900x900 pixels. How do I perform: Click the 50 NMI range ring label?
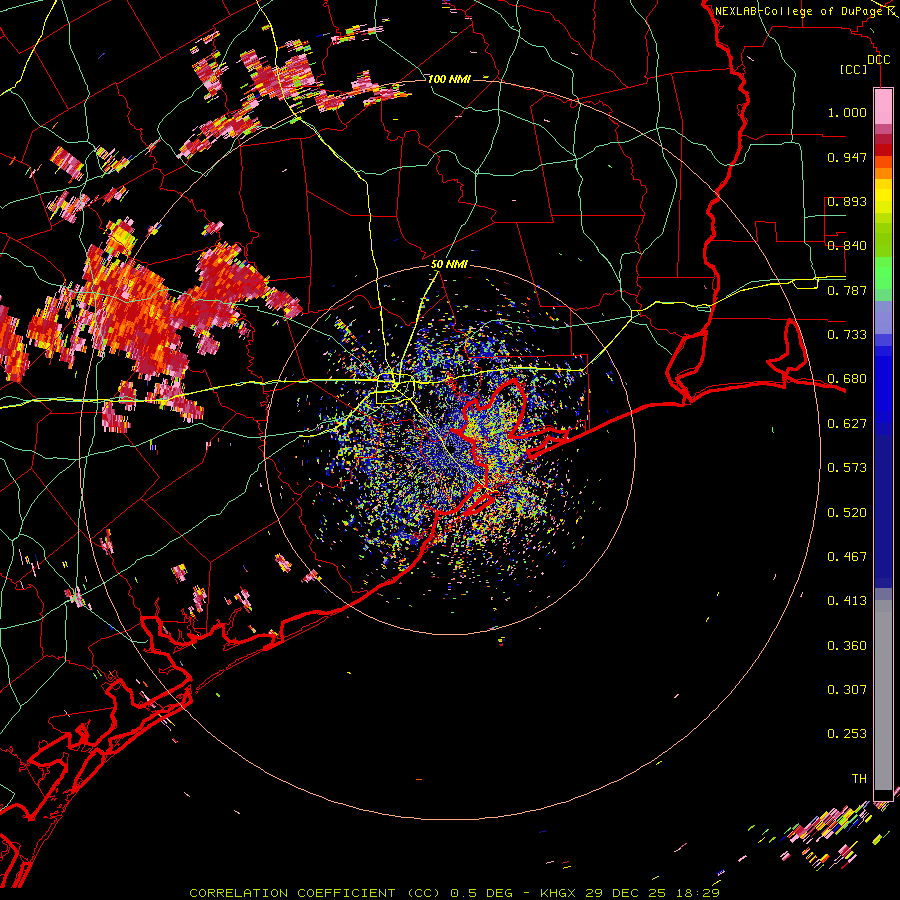(449, 264)
